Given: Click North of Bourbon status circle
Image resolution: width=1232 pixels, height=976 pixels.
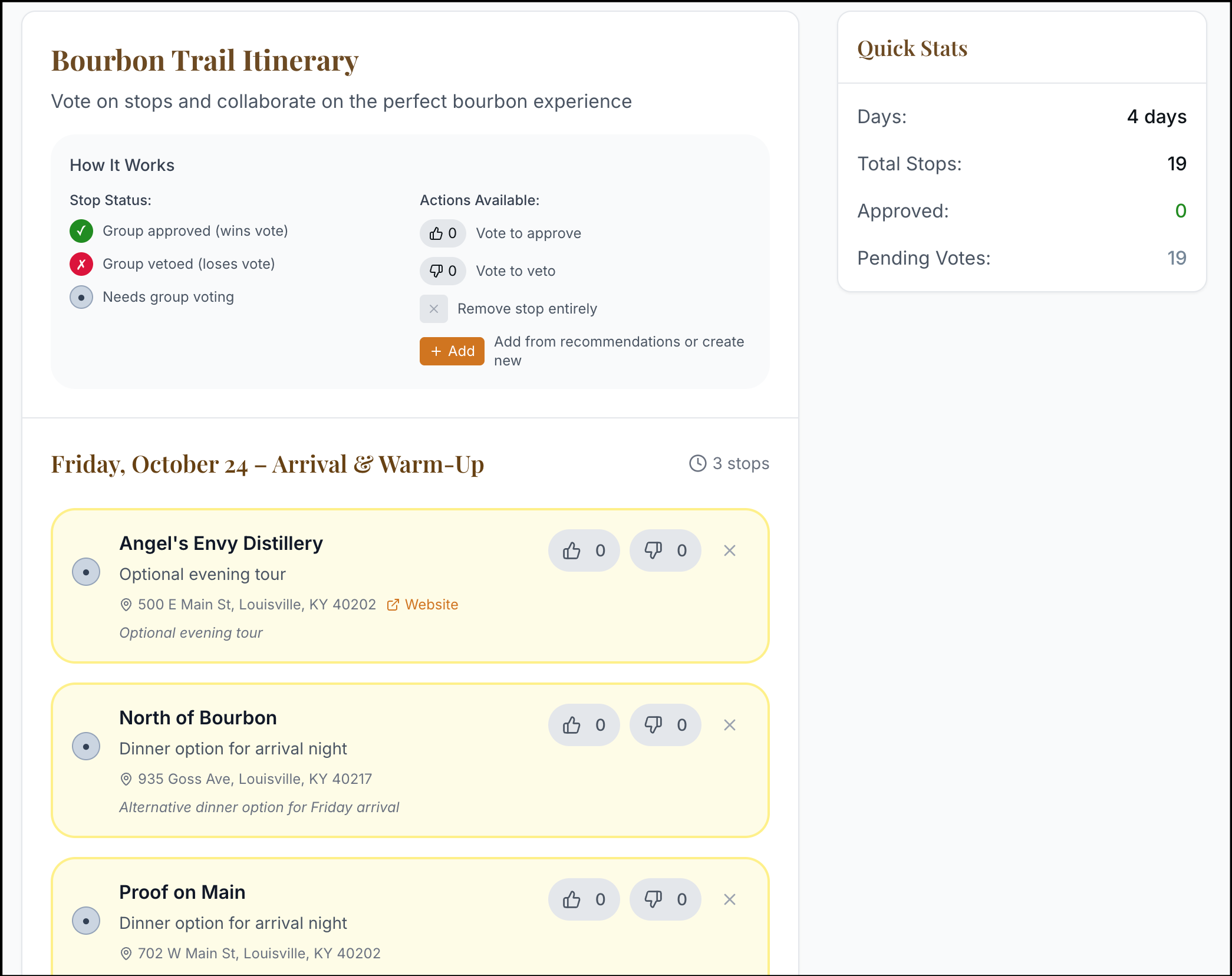Looking at the screenshot, I should [86, 746].
